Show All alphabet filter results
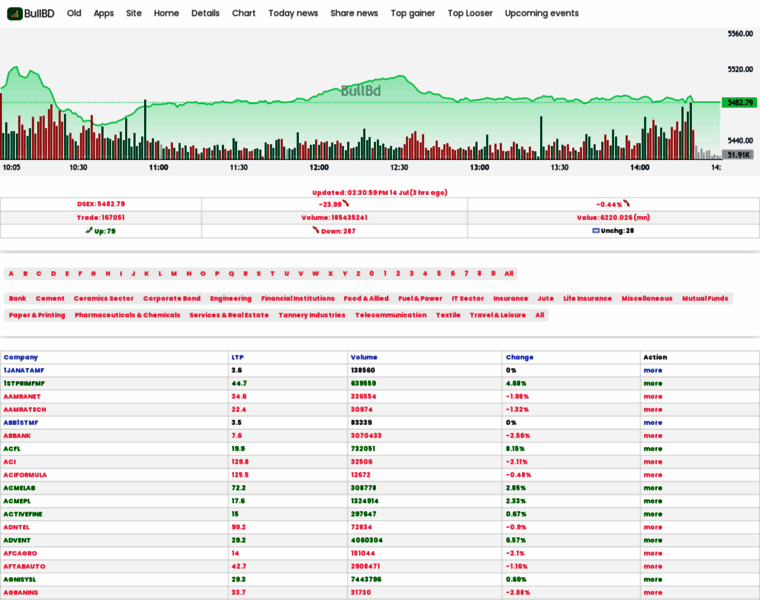The image size is (760, 600). pos(508,273)
